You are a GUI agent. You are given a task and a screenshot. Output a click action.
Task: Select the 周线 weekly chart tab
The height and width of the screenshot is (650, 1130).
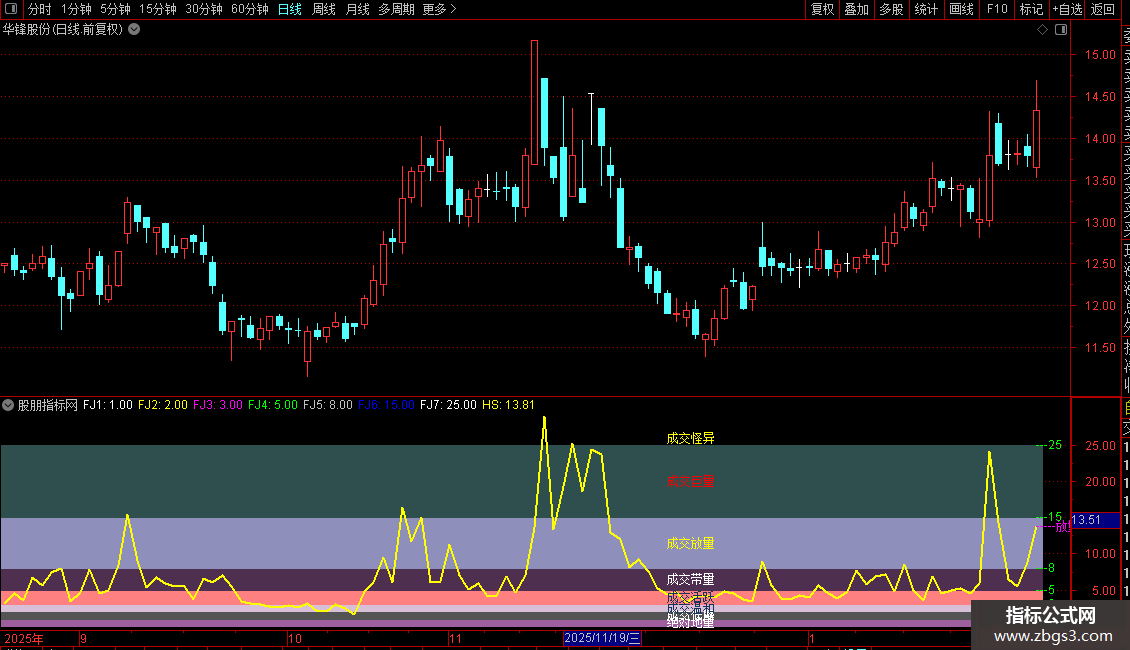(324, 9)
